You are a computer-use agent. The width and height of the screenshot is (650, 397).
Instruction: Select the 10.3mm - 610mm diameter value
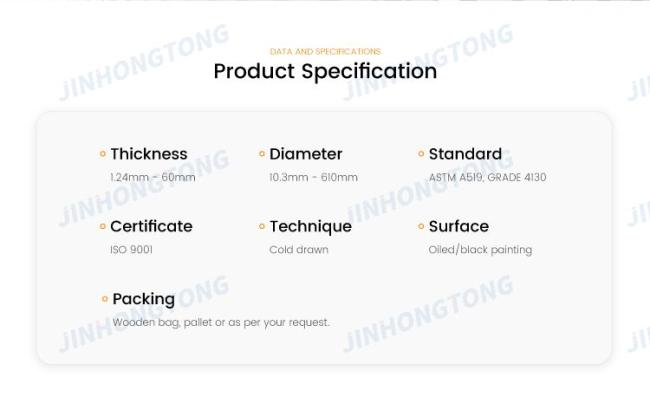tap(313, 177)
